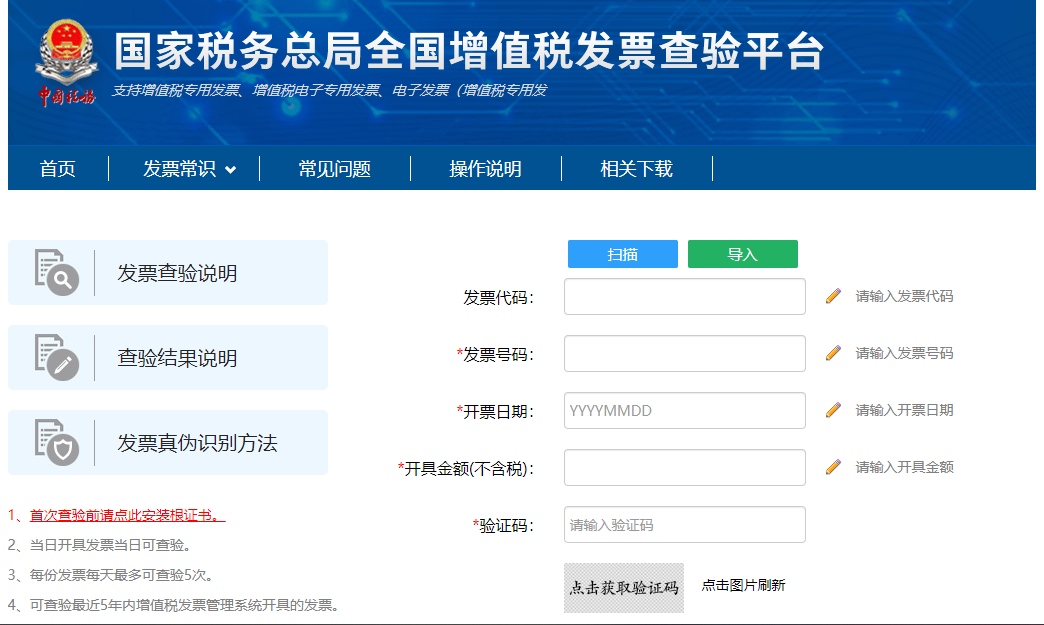This screenshot has width=1044, height=625.
Task: Go to 首页 in navigation bar
Action: point(57,168)
